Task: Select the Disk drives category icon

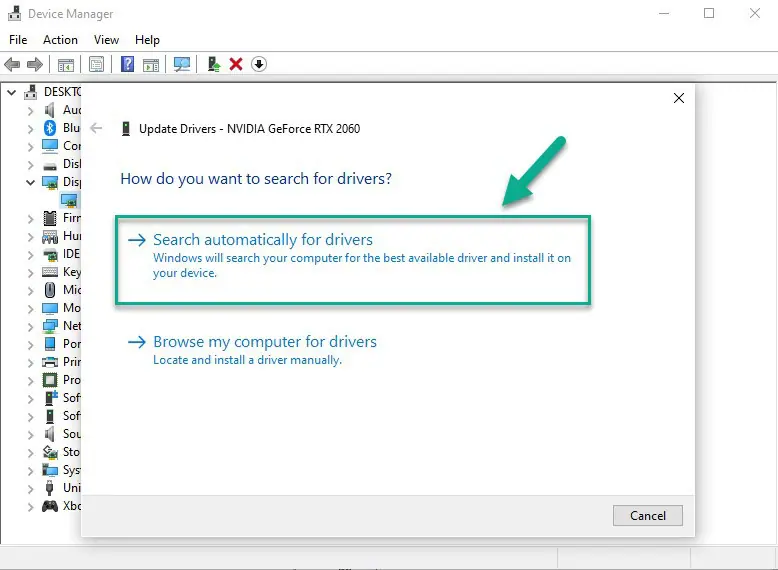Action: (50, 166)
